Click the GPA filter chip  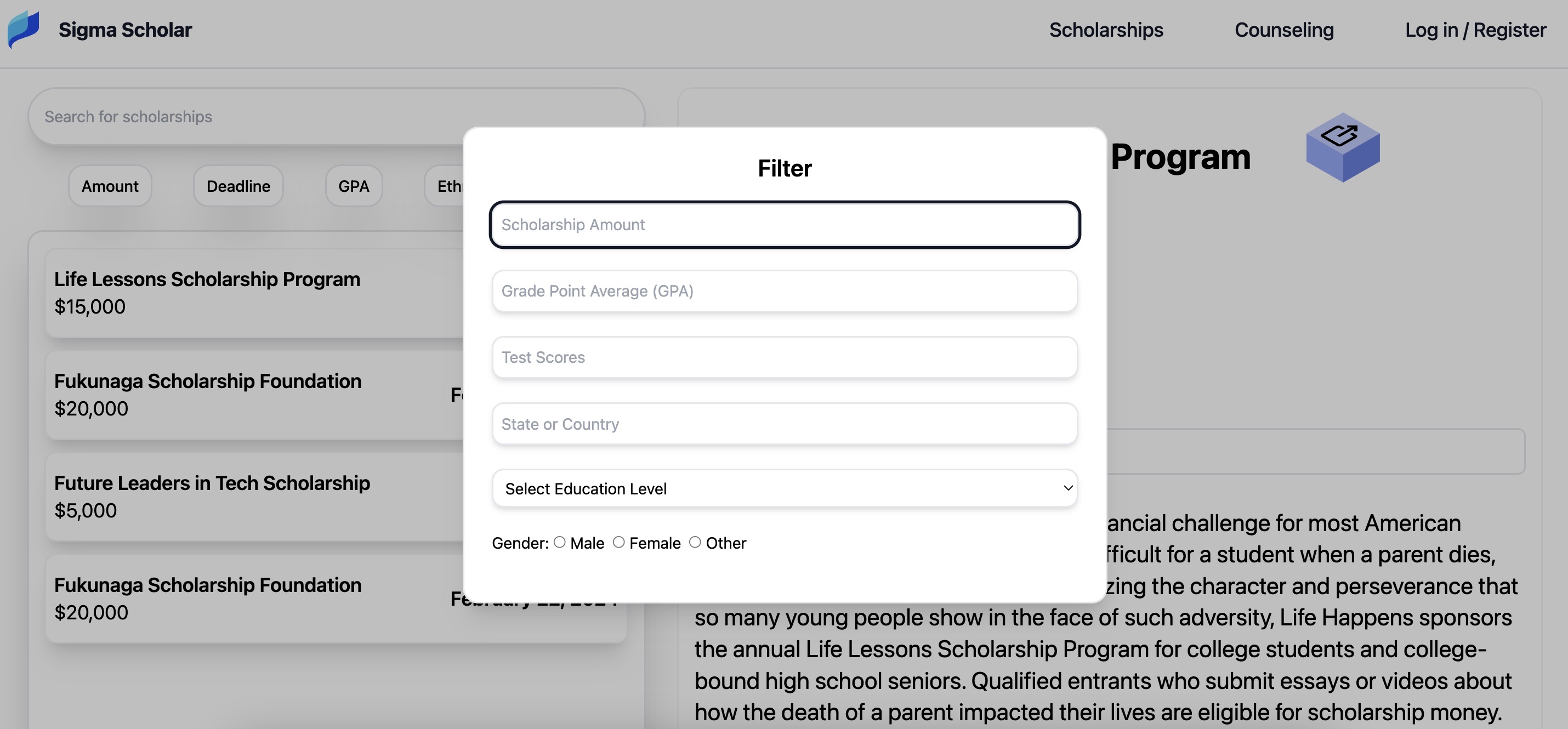[x=354, y=186]
